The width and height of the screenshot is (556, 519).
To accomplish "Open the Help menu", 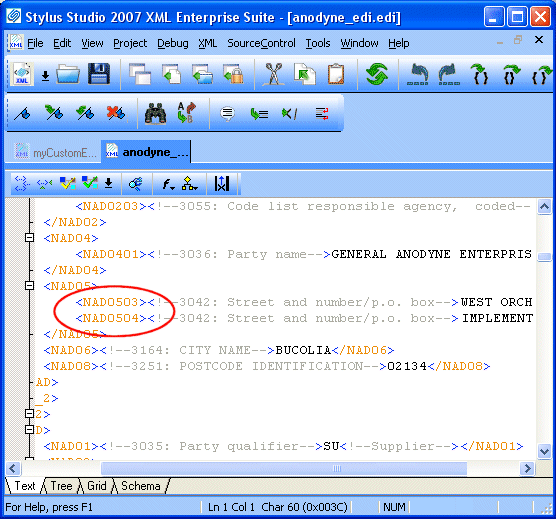I will (x=399, y=44).
